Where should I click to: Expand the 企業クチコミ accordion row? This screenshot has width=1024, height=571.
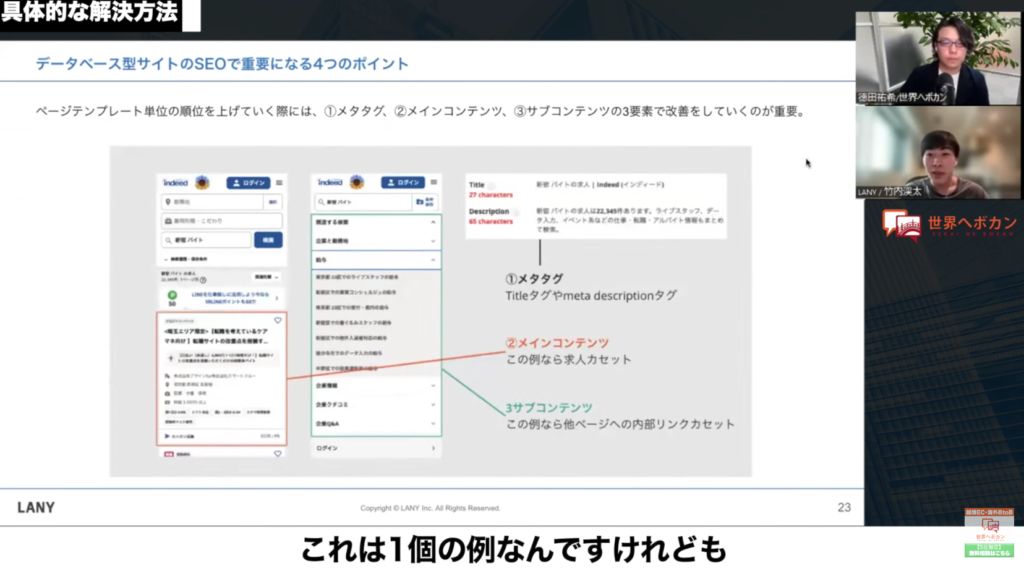[x=376, y=405]
